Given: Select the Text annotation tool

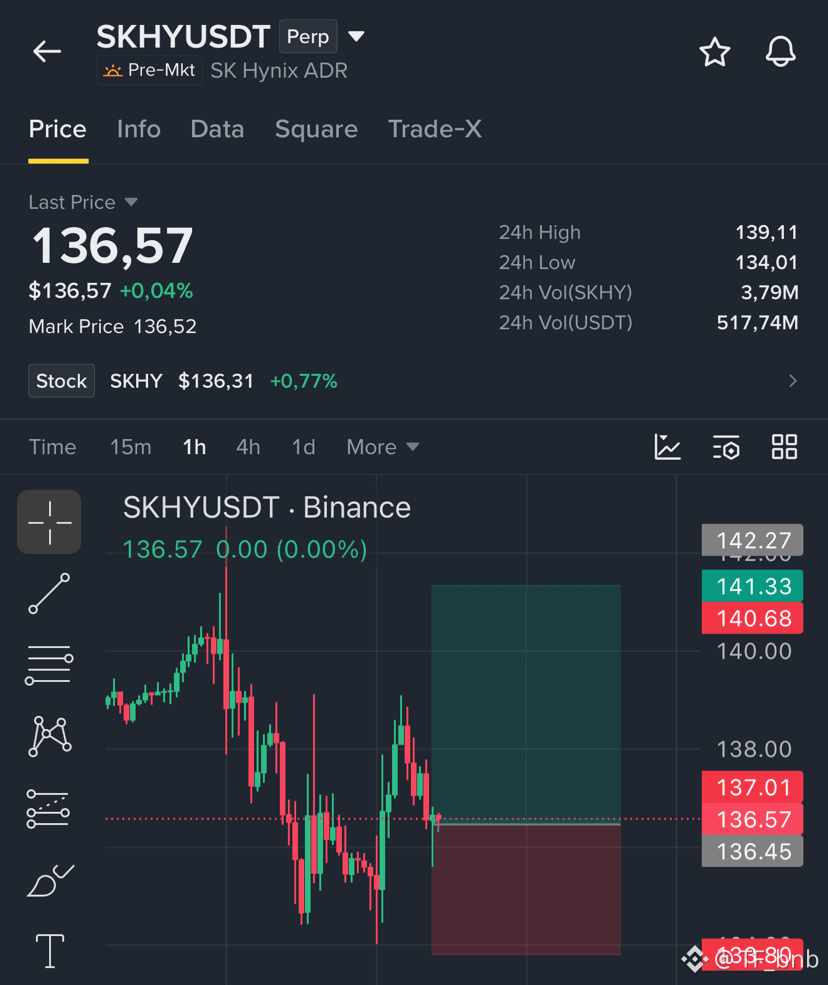Looking at the screenshot, I should (50, 951).
